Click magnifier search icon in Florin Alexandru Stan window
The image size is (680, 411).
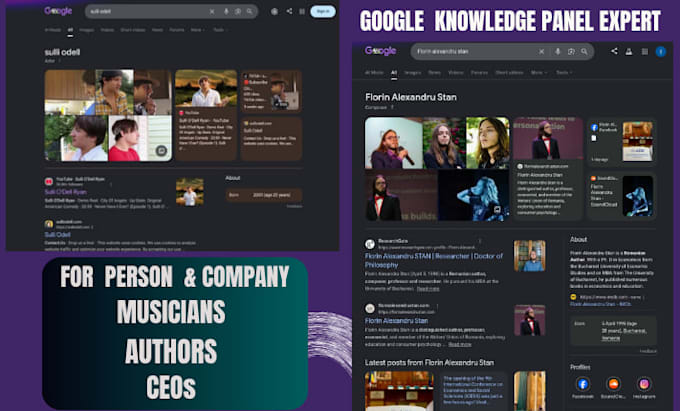[584, 52]
